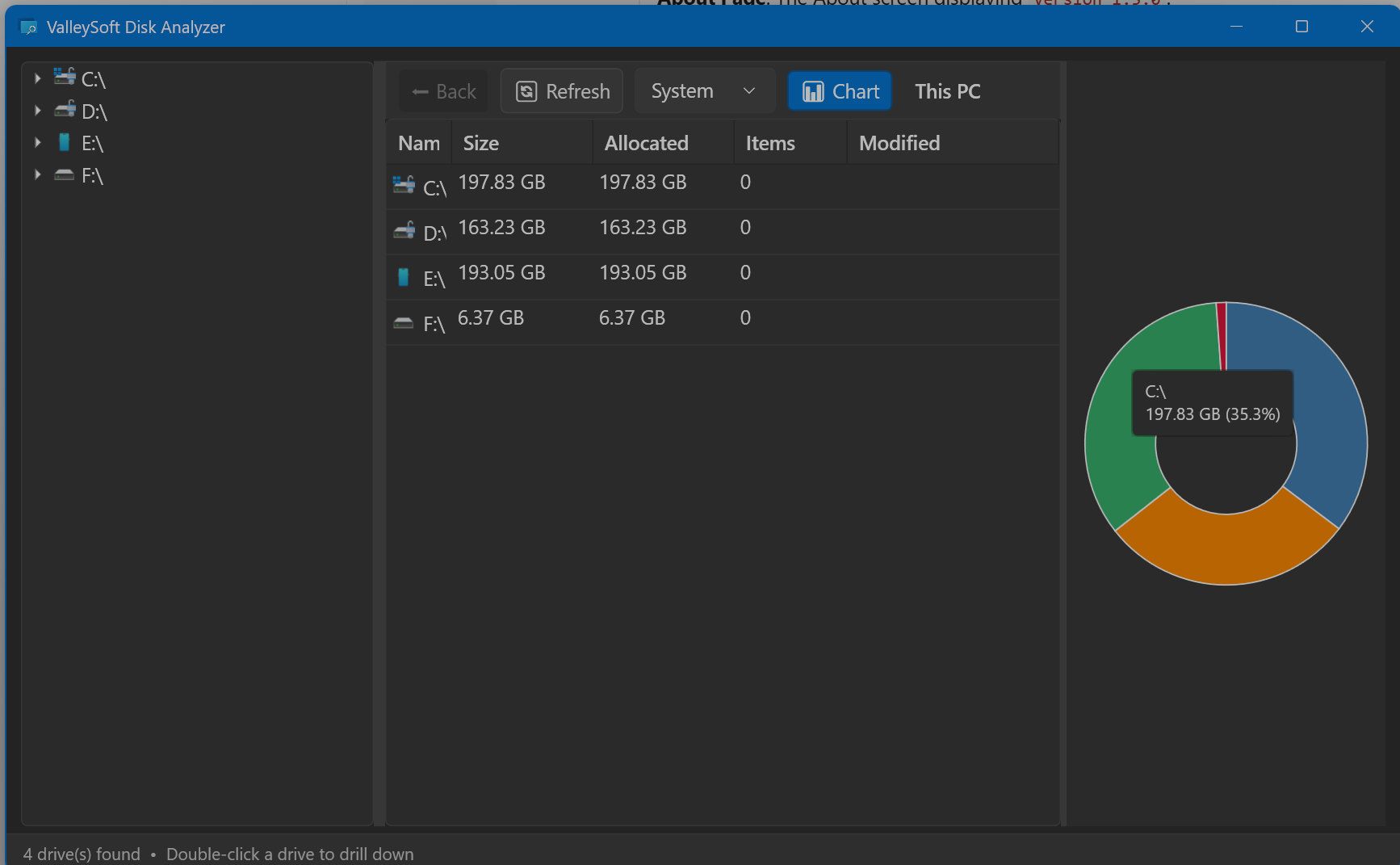This screenshot has width=1400, height=865.
Task: Click the C:\ drive icon in table
Action: click(404, 184)
